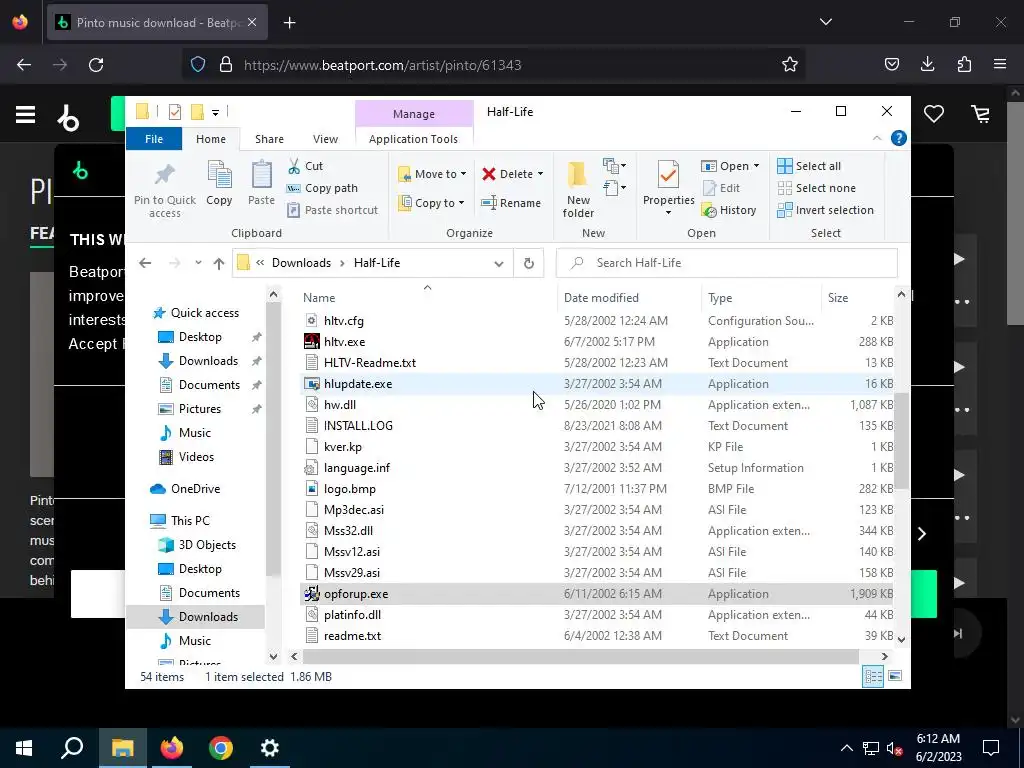Expand Copy to dropdown

click(x=461, y=203)
